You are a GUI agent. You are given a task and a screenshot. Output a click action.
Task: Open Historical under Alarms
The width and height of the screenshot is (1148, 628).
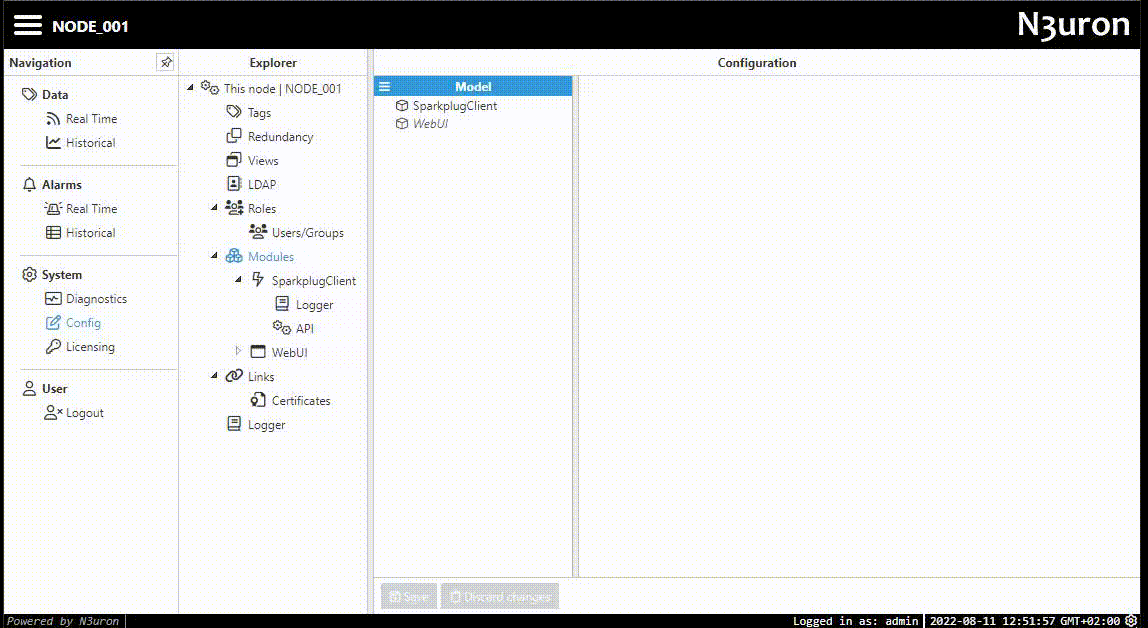pyautogui.click(x=91, y=233)
